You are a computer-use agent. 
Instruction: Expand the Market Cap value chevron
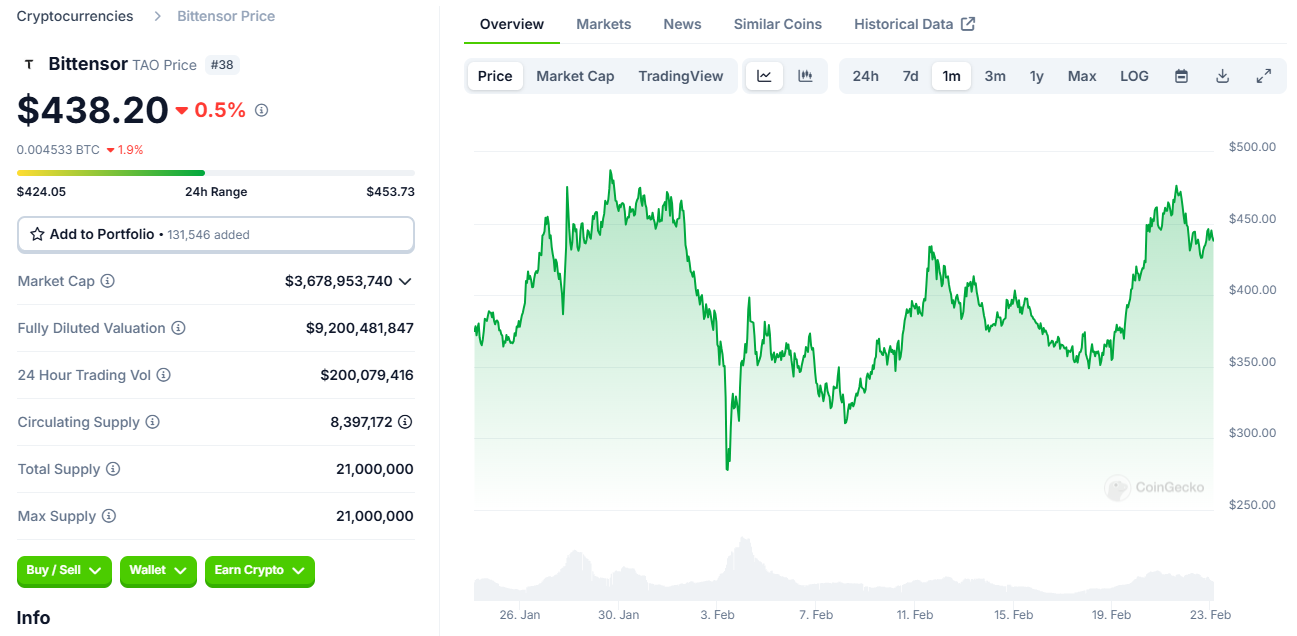click(405, 281)
